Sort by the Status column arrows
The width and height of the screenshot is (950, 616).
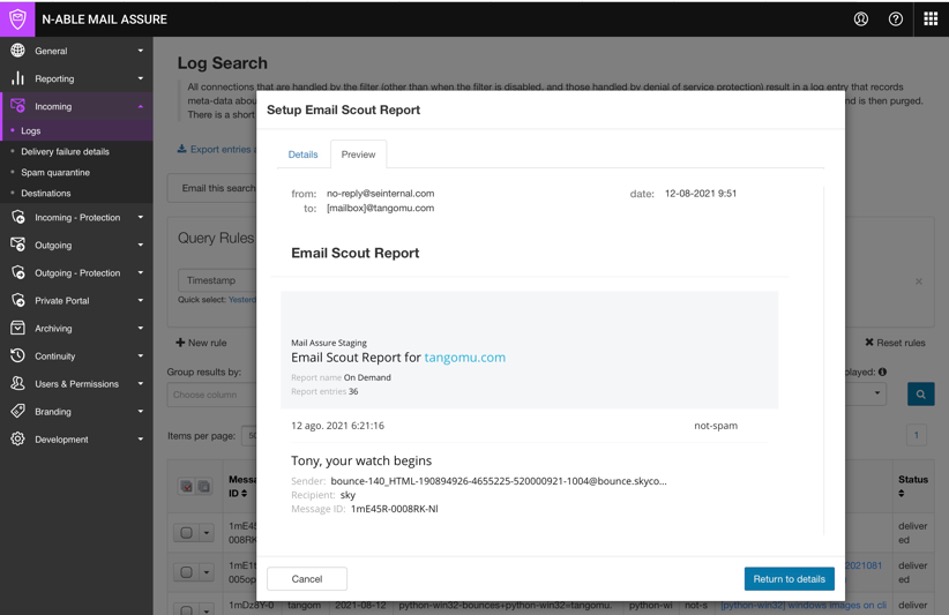coord(901,493)
